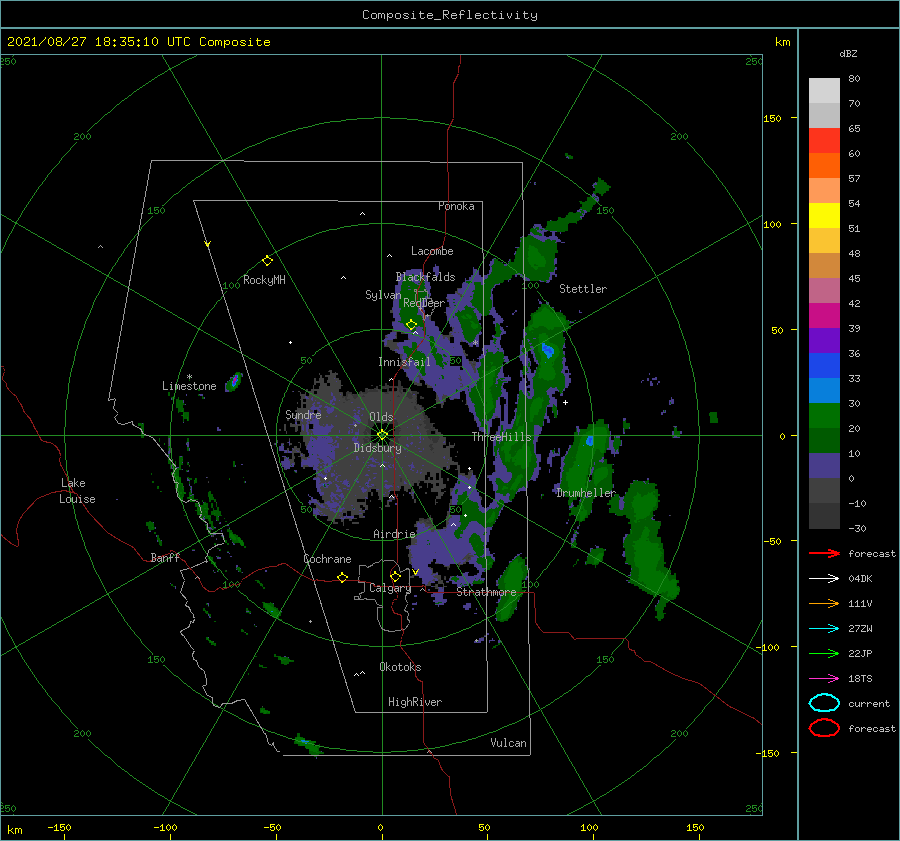This screenshot has width=900, height=841.
Task: Click the yellow diamond marker below Cochrane
Action: [342, 577]
